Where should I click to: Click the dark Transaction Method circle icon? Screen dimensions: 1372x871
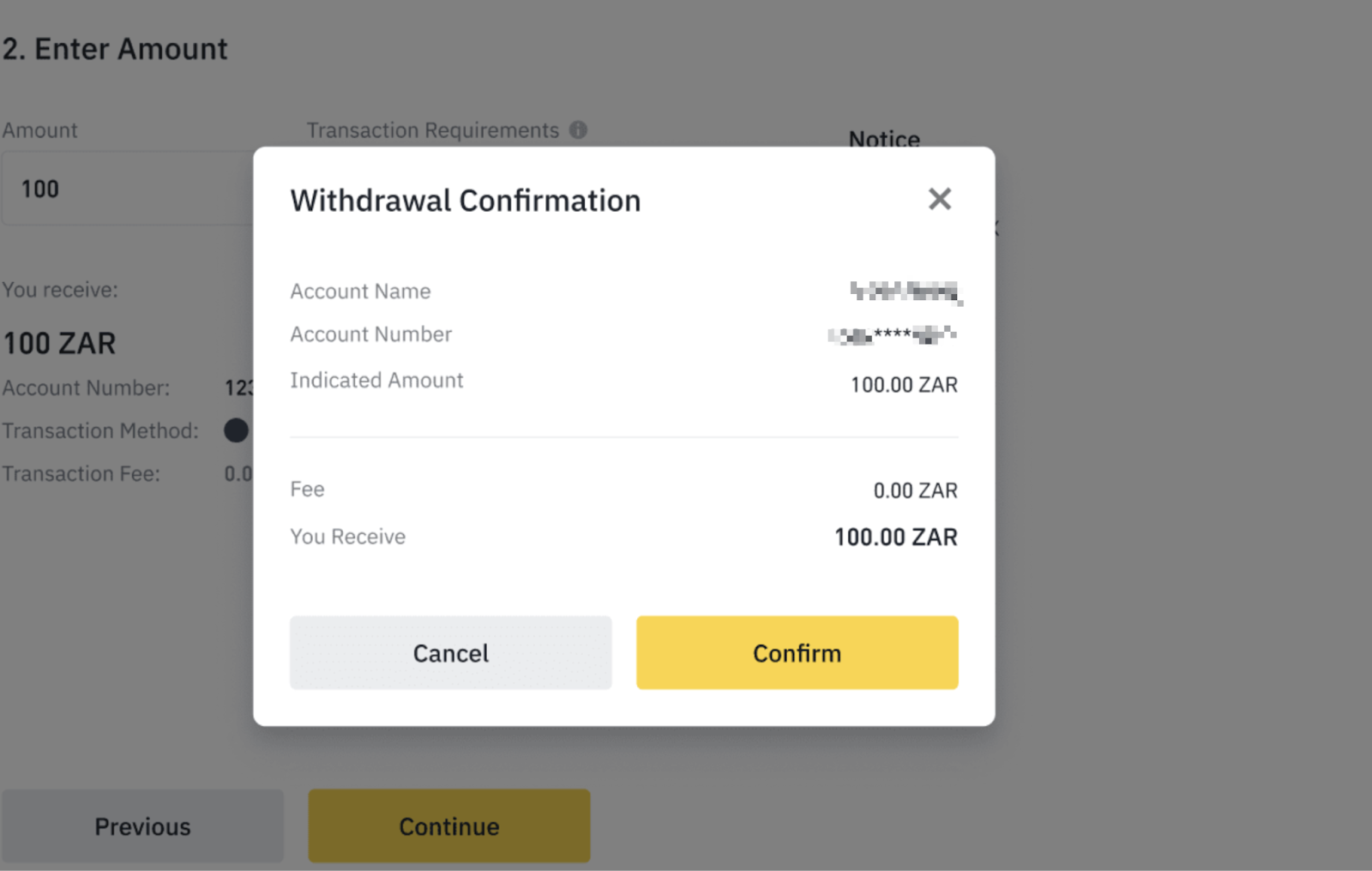pos(236,430)
